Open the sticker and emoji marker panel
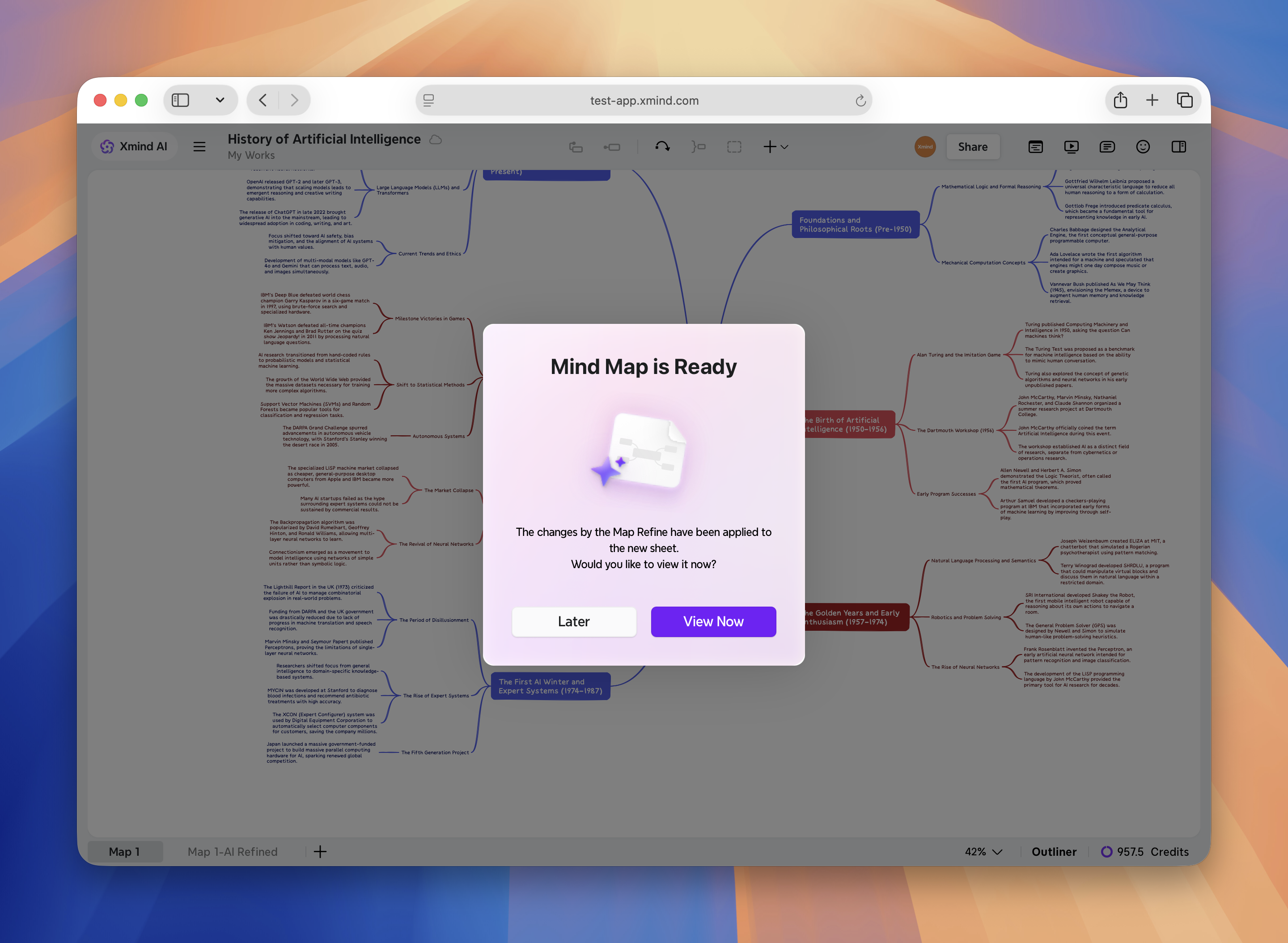Screen dimensions: 1288x943 point(1143,147)
